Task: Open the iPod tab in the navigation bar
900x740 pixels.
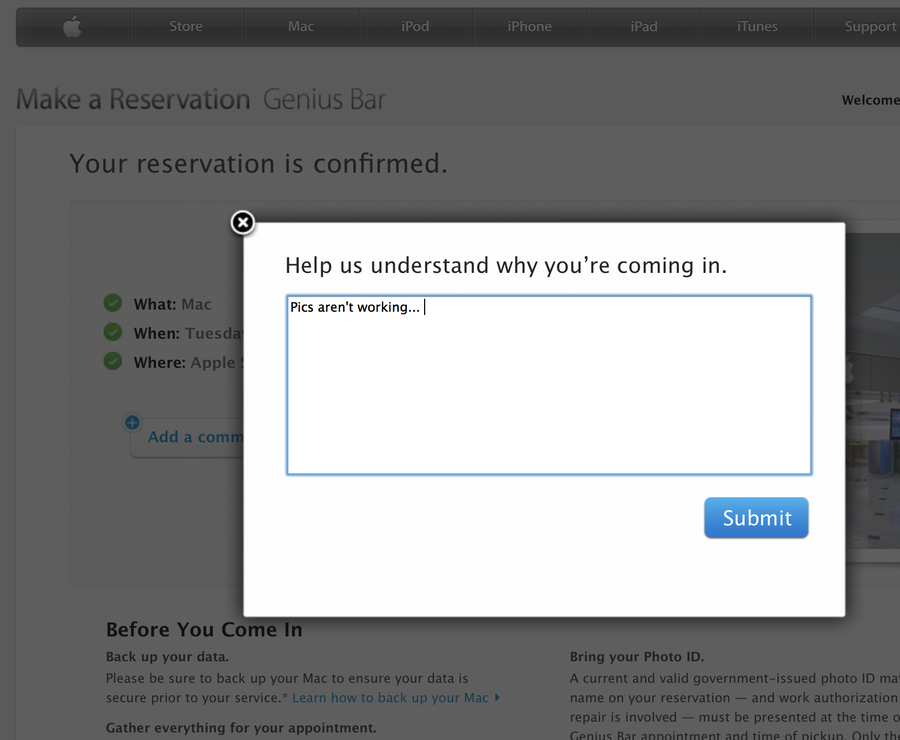Action: pyautogui.click(x=415, y=26)
